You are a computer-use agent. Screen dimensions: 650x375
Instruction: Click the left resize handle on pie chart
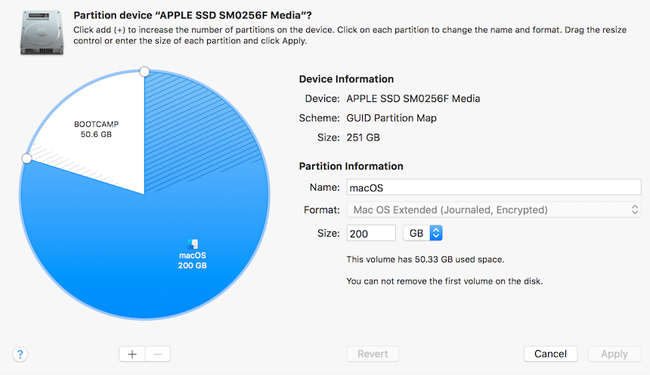coord(27,158)
